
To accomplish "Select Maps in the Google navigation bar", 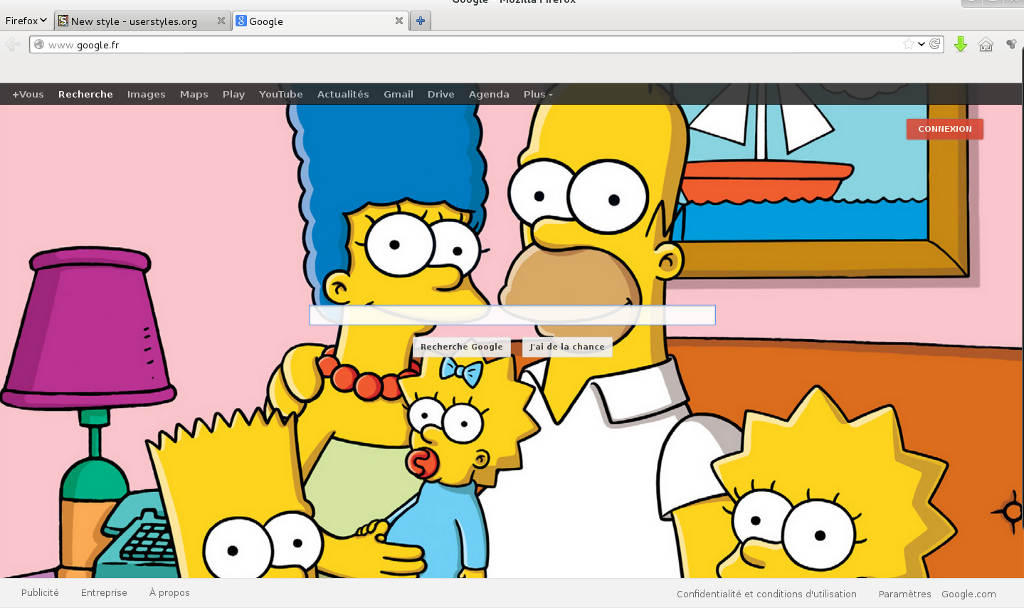I will click(193, 94).
